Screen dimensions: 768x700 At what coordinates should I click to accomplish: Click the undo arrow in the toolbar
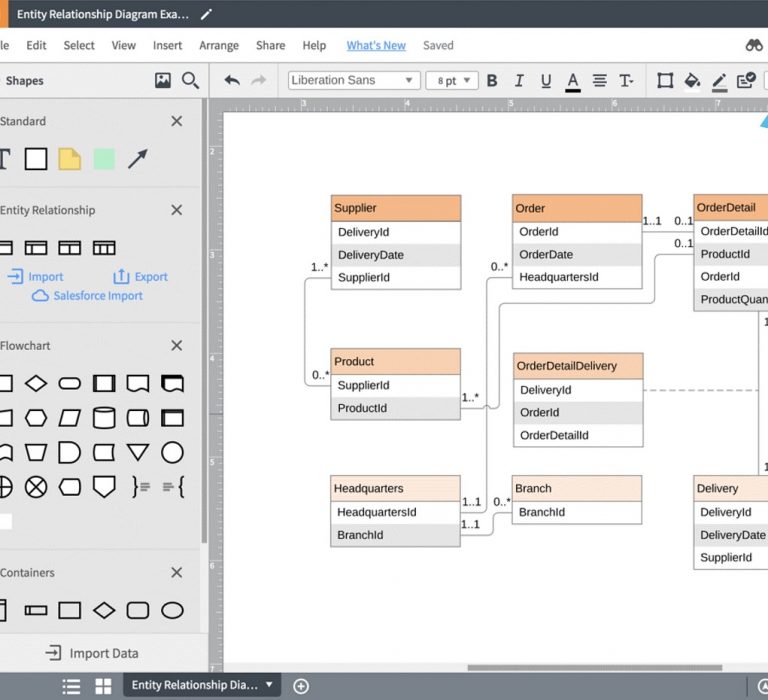tap(232, 81)
